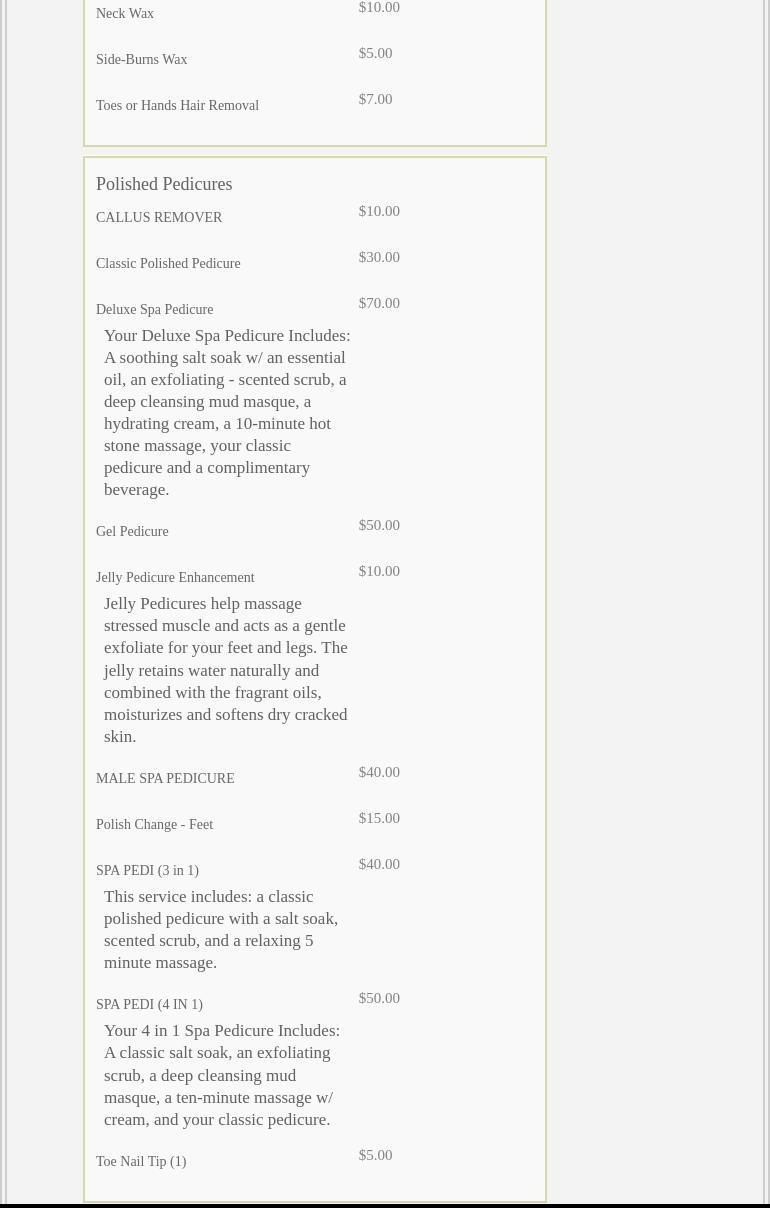Select Polish Change - Feet service
The height and width of the screenshot is (1208, 770).
(x=154, y=825)
